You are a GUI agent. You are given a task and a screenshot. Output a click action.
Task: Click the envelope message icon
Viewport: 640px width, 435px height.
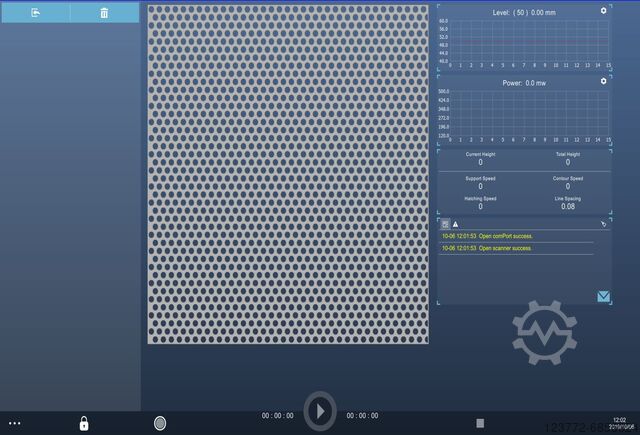coord(603,296)
